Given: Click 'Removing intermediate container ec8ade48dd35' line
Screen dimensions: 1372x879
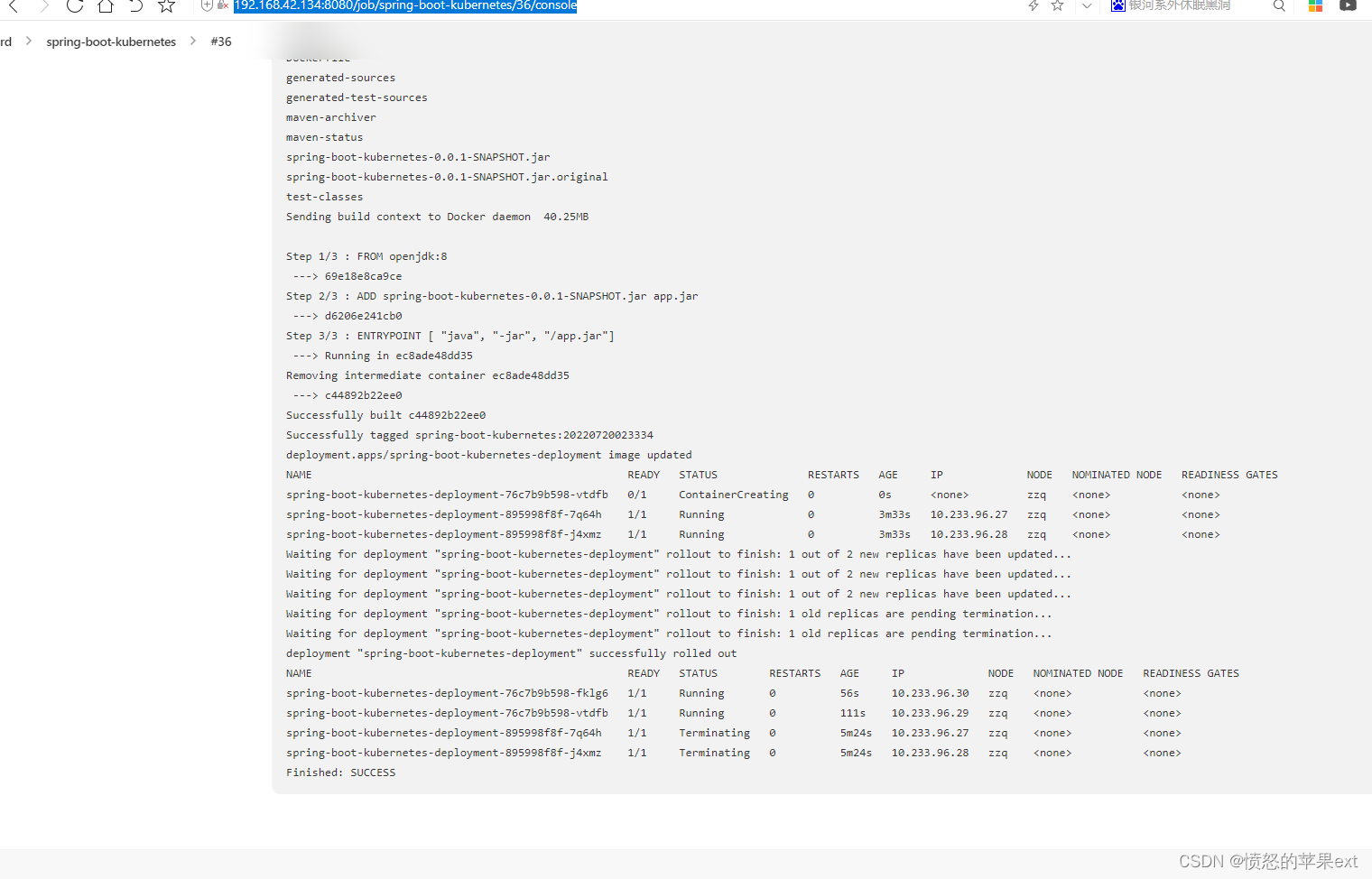Looking at the screenshot, I should [x=428, y=375].
